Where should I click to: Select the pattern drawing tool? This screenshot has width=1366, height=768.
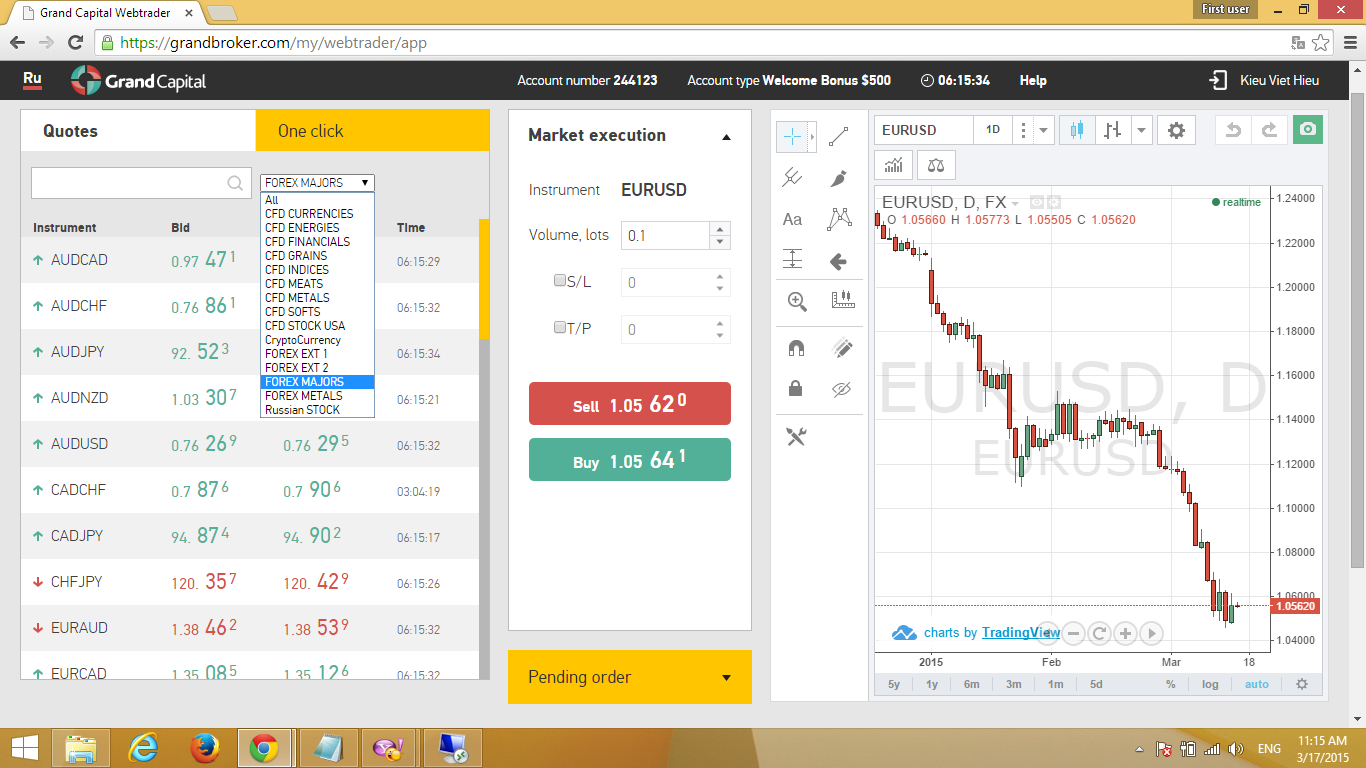tap(839, 219)
